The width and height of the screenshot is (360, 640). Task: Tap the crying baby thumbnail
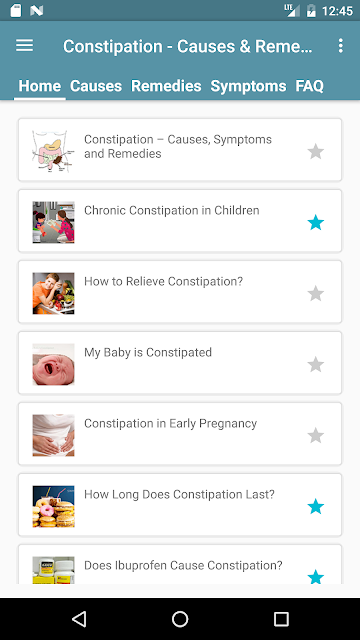click(53, 364)
